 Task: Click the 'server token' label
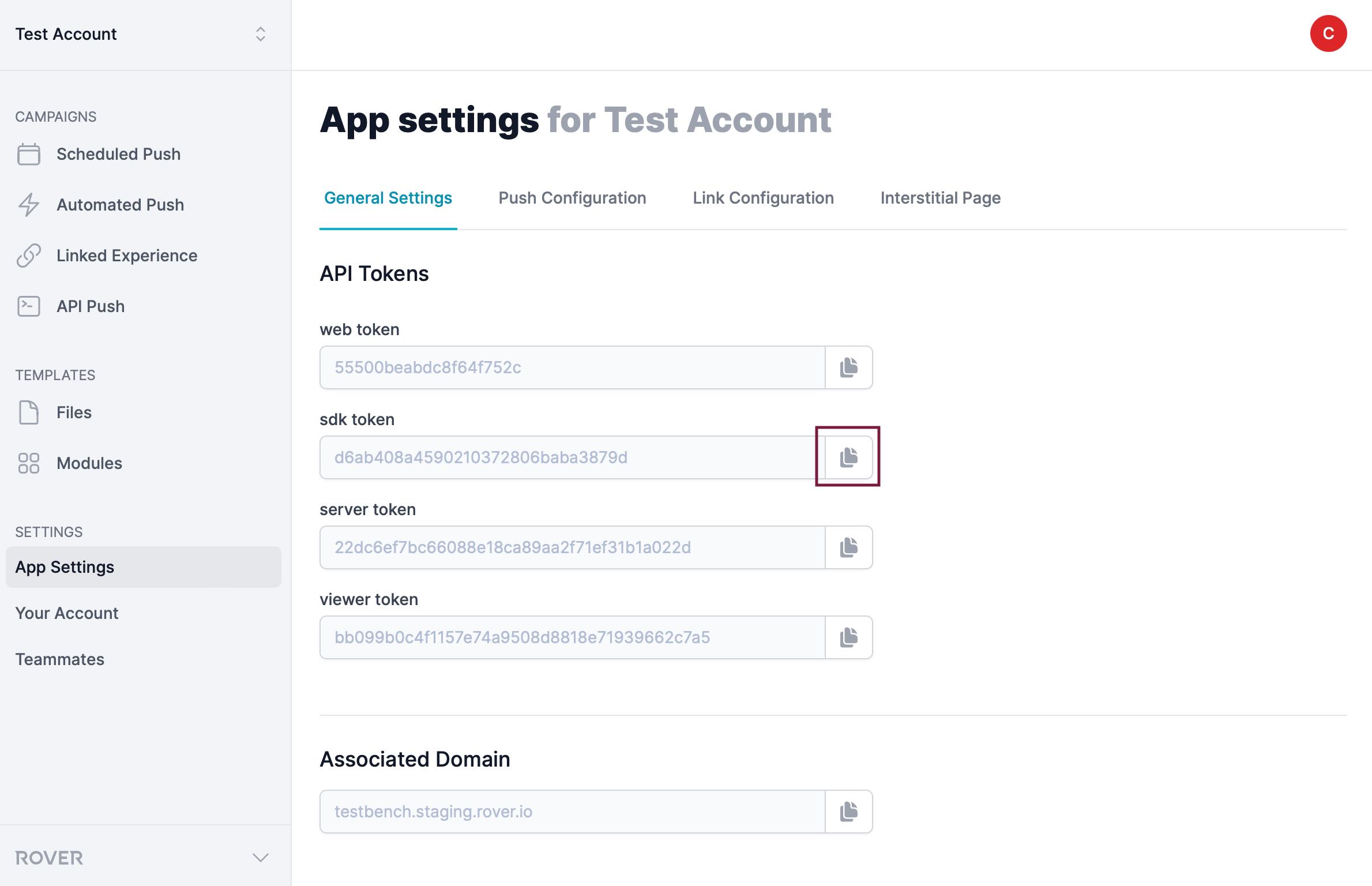pyautogui.click(x=368, y=509)
